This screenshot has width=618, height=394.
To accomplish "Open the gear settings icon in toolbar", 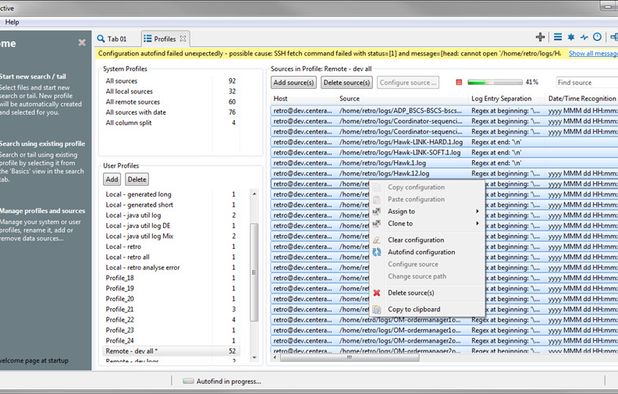I will (x=571, y=37).
